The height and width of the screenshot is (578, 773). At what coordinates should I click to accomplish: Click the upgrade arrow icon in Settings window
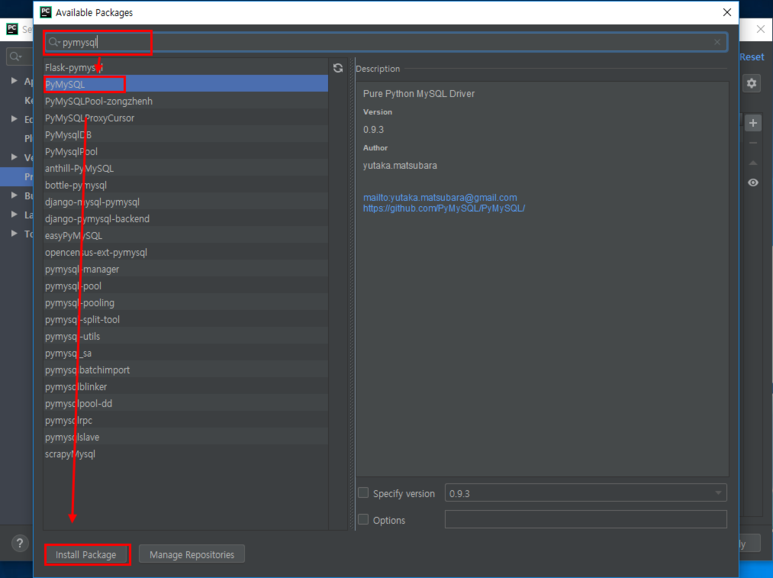[753, 163]
